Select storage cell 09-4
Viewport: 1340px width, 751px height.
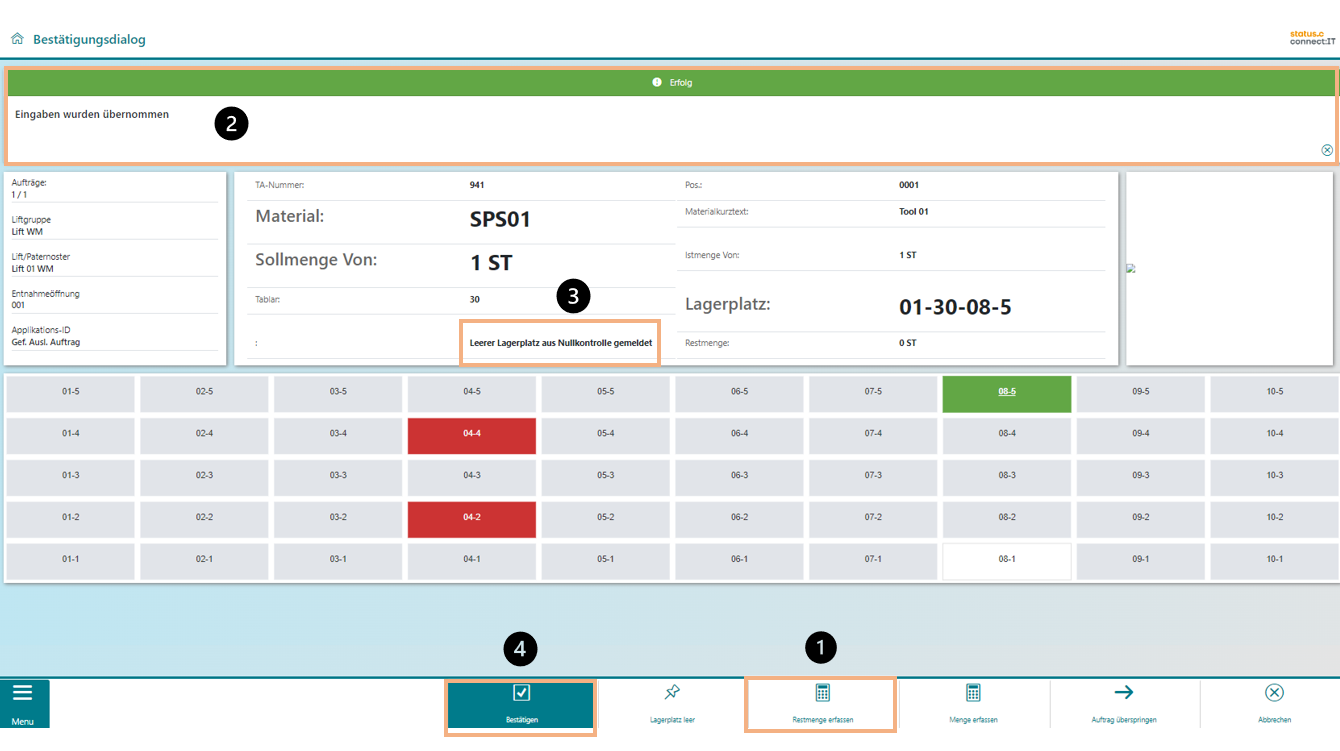pos(1140,434)
